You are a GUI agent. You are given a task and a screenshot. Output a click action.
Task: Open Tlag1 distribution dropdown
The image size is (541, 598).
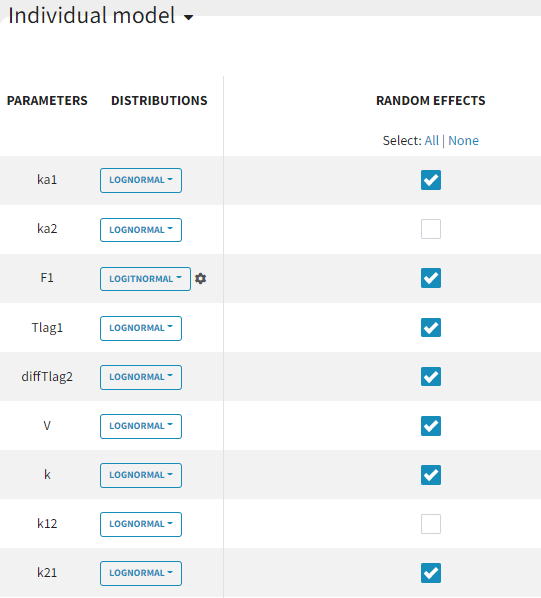tap(141, 328)
